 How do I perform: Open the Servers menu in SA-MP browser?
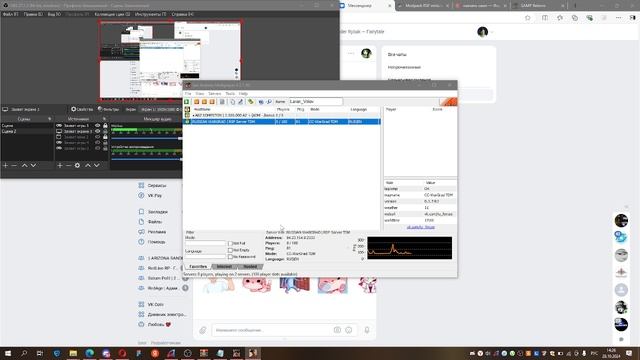coord(215,94)
